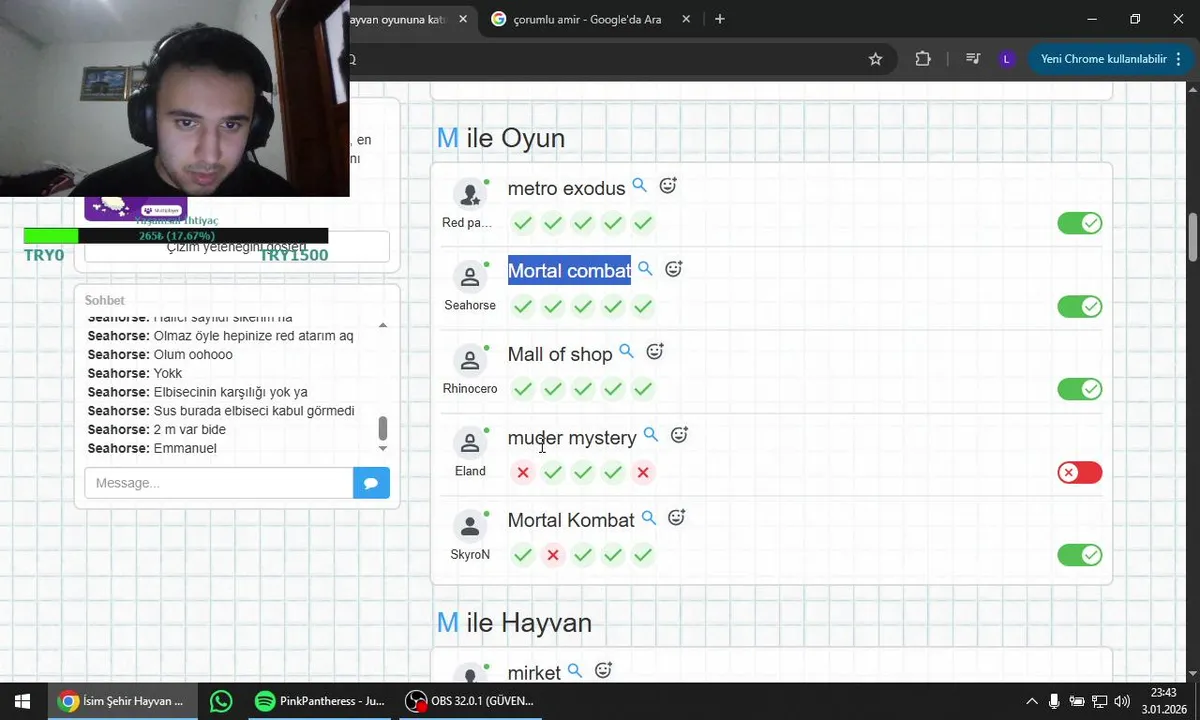The width and height of the screenshot is (1200, 720).
Task: Search 'mirket' with magnifier icon
Action: (x=575, y=671)
